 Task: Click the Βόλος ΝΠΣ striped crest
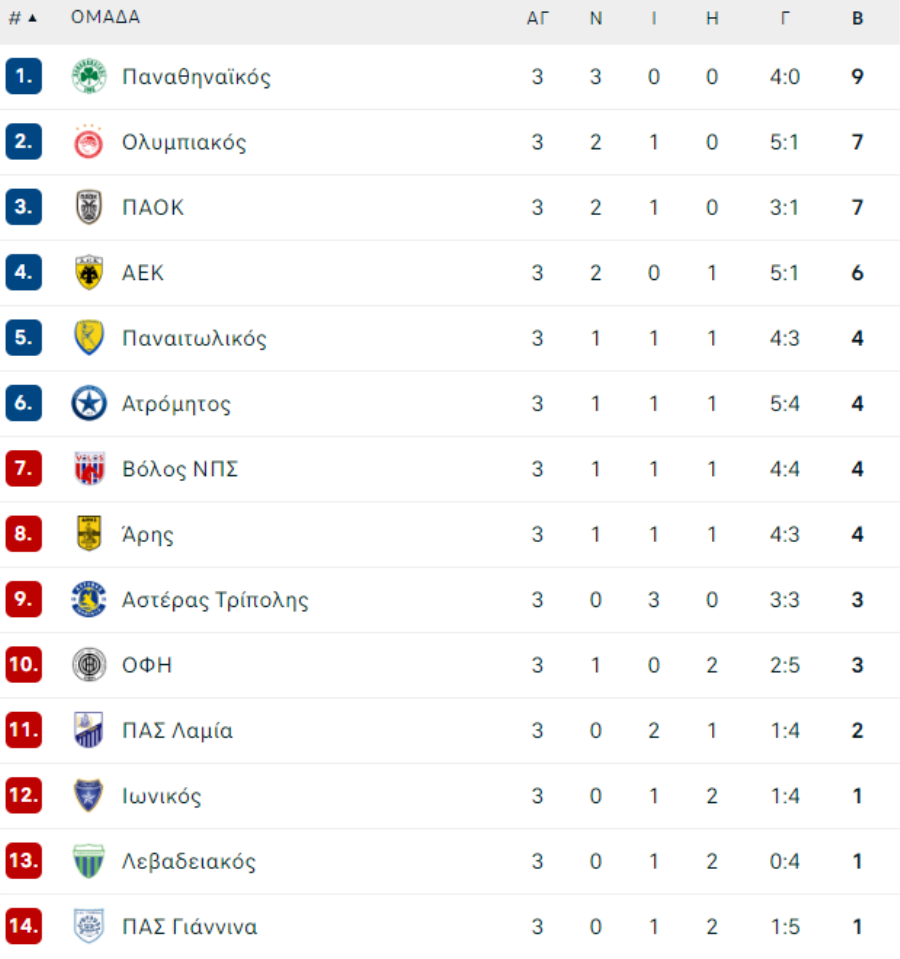click(x=89, y=468)
